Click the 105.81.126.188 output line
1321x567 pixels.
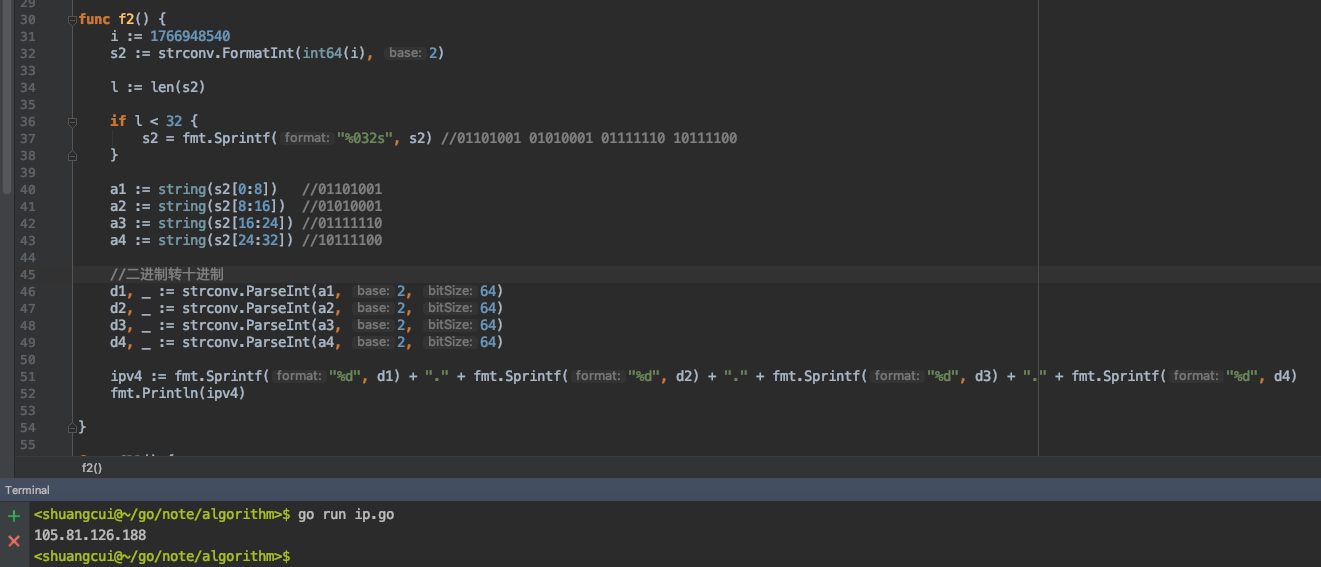[90, 535]
